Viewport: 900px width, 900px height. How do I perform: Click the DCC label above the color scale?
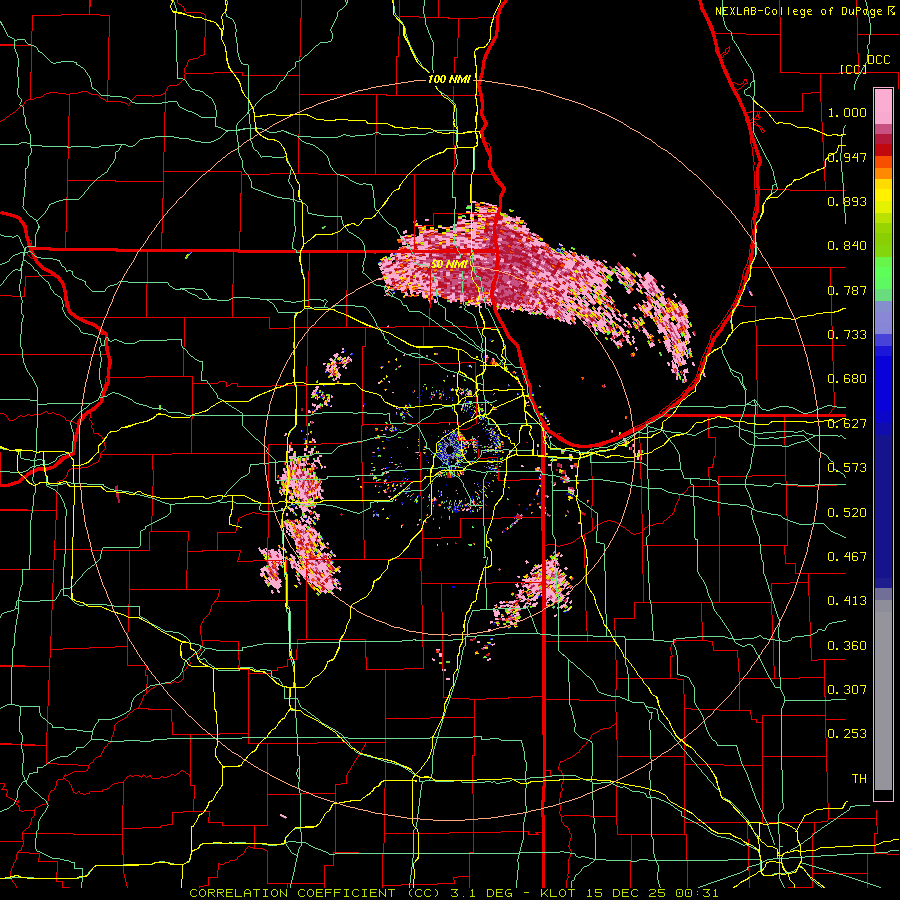(x=878, y=60)
